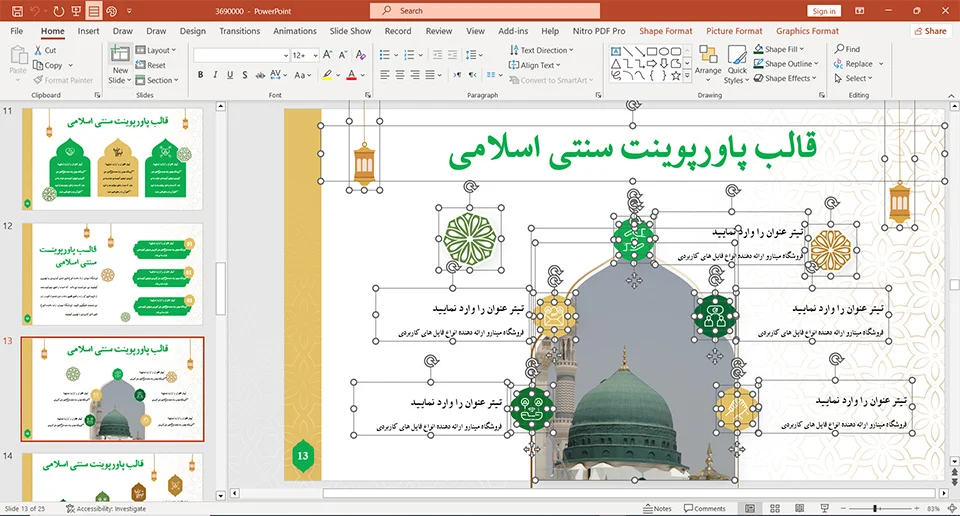Pick the oval shape in gallery
The height and width of the screenshot is (516, 960).
click(664, 51)
